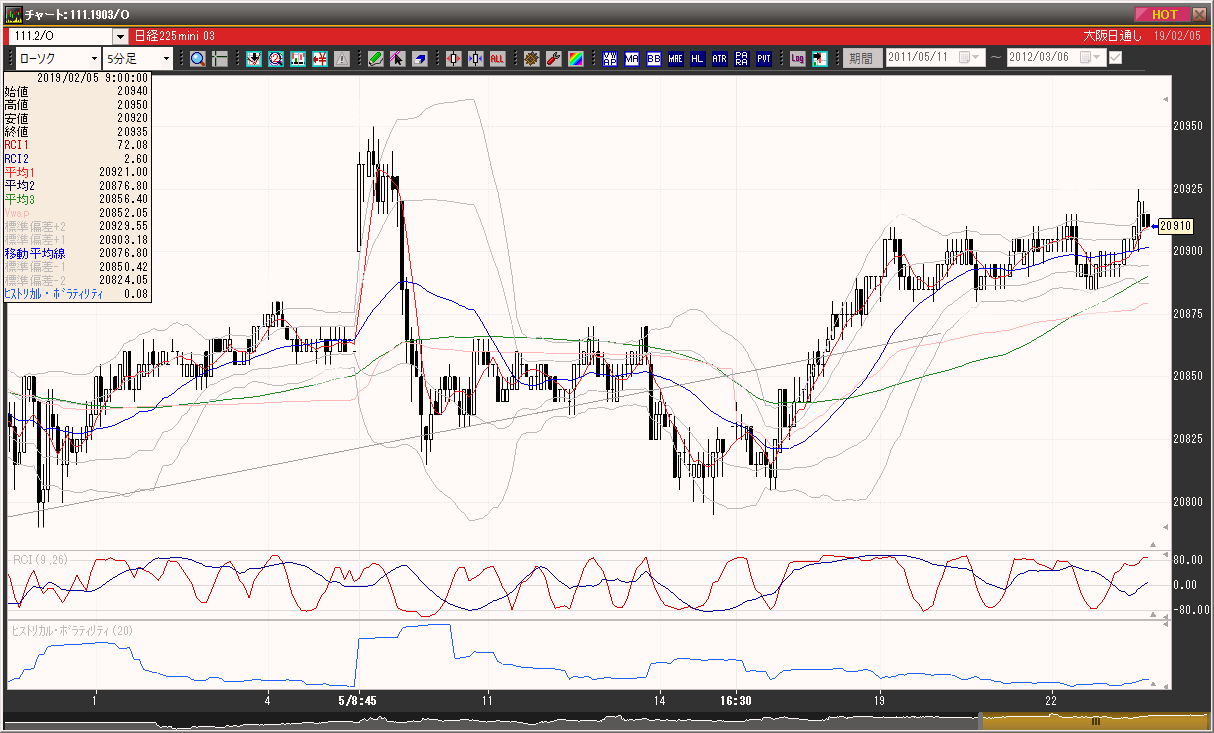Open the wrench settings icon
The image size is (1214, 733).
click(553, 58)
